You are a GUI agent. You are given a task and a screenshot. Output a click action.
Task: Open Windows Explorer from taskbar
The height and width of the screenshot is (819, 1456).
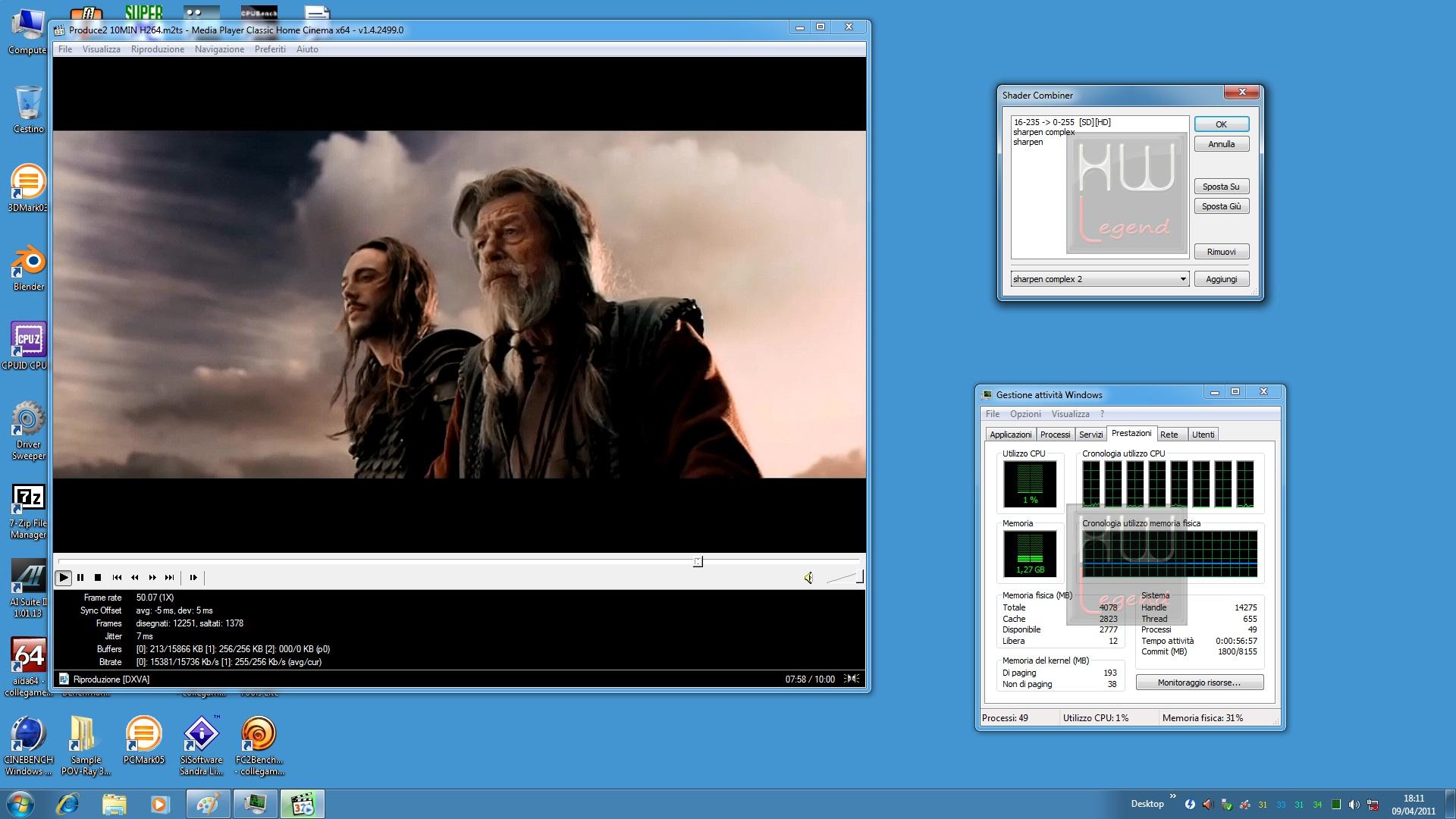(114, 804)
